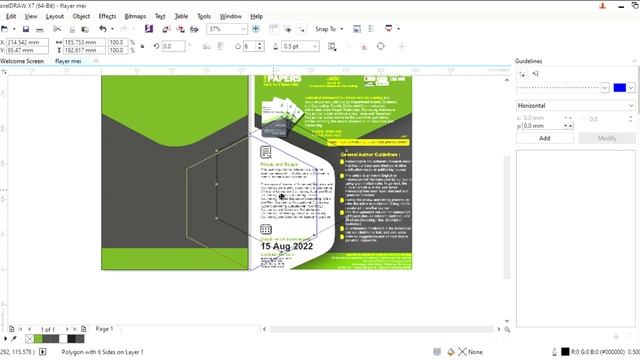The width and height of the screenshot is (640, 360).
Task: Open the Bitmaps menu
Action: point(135,16)
